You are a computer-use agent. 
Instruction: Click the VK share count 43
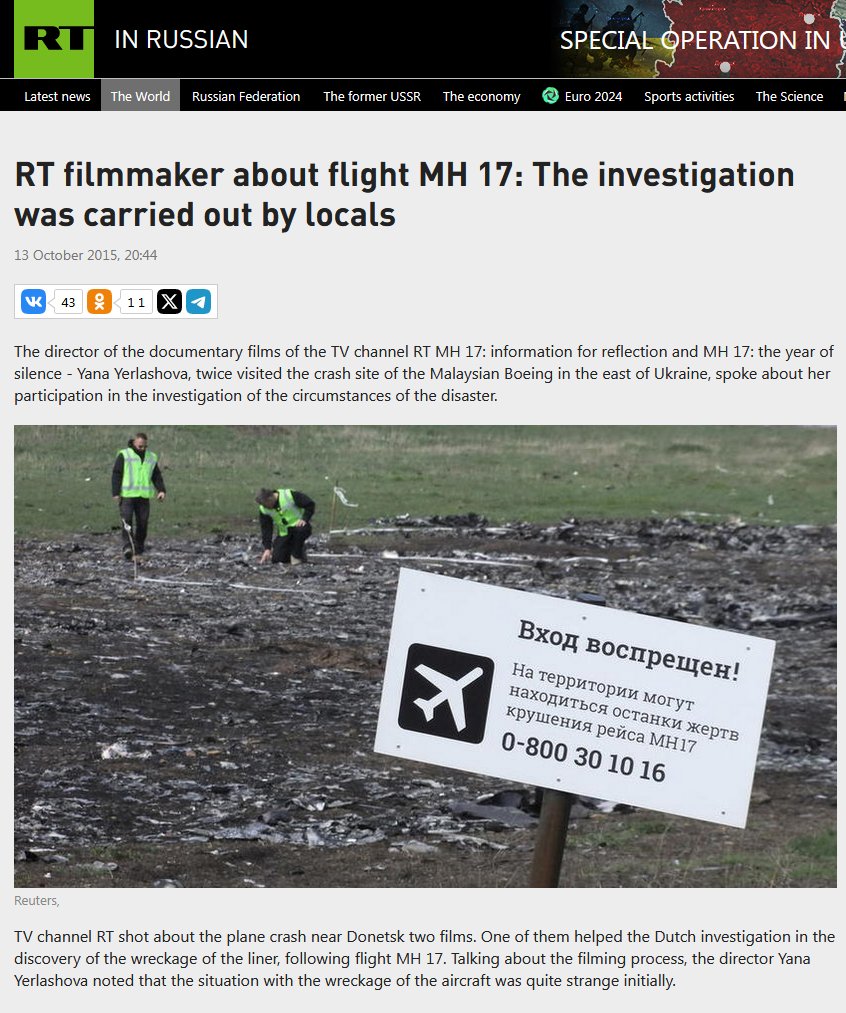(68, 302)
